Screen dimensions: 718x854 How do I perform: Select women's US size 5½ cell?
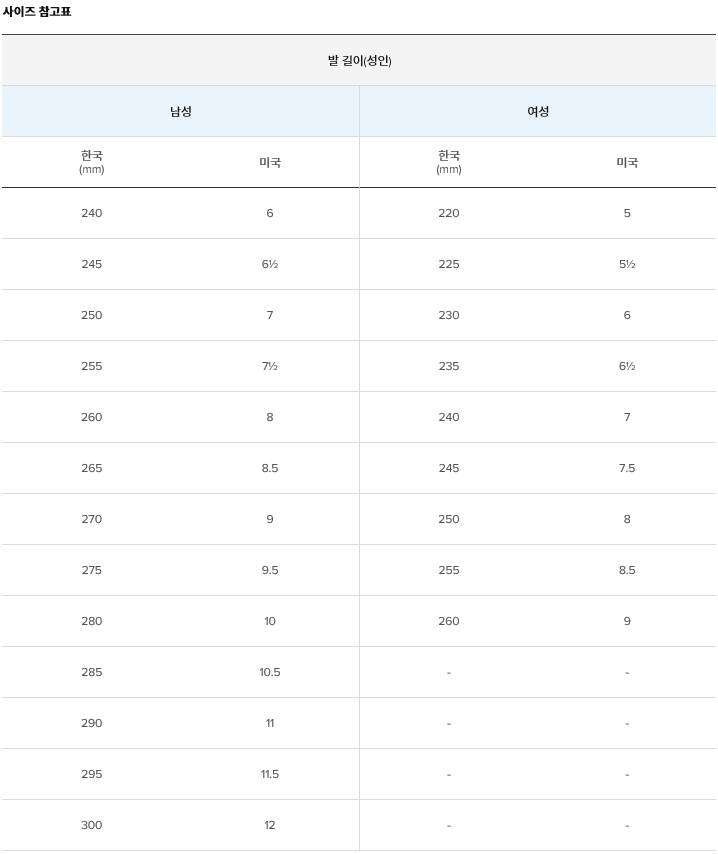click(627, 264)
